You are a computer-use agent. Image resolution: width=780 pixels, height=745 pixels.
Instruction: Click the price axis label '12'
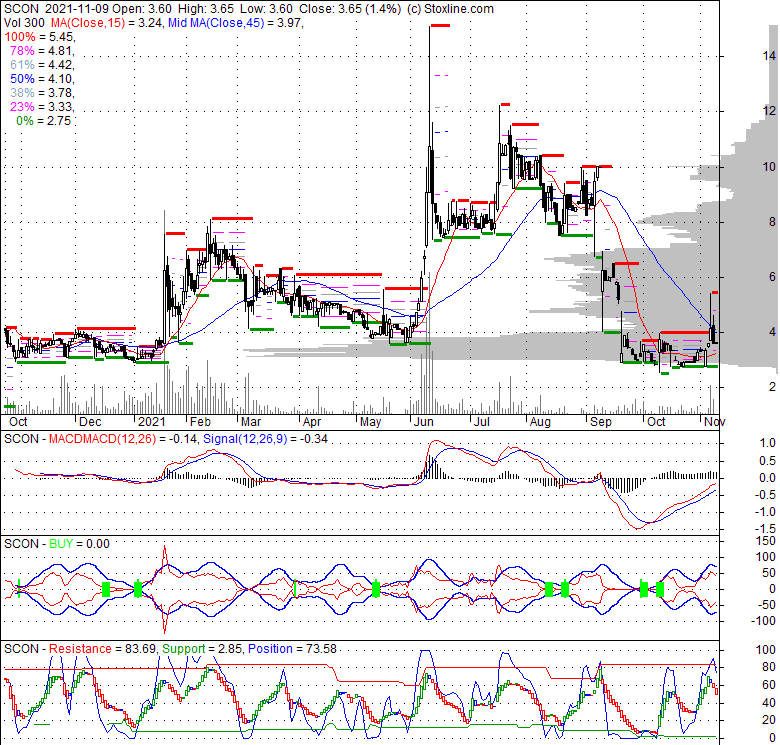point(769,111)
